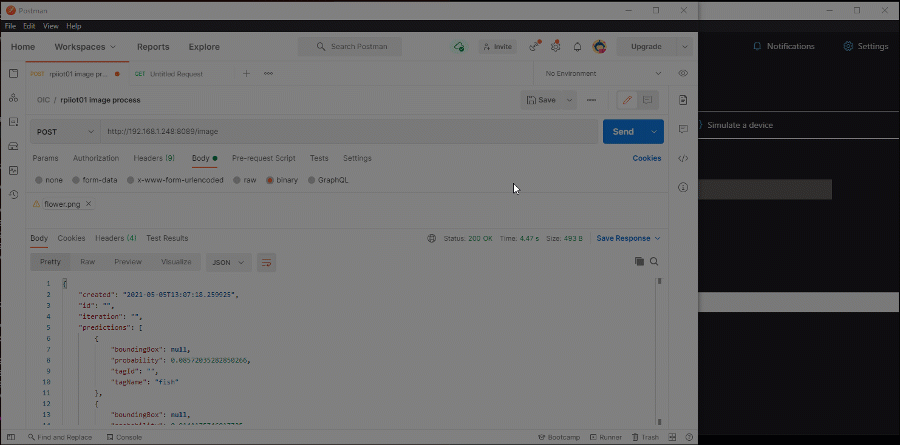
Task: Open the Pre-request Script tab
Action: click(263, 158)
